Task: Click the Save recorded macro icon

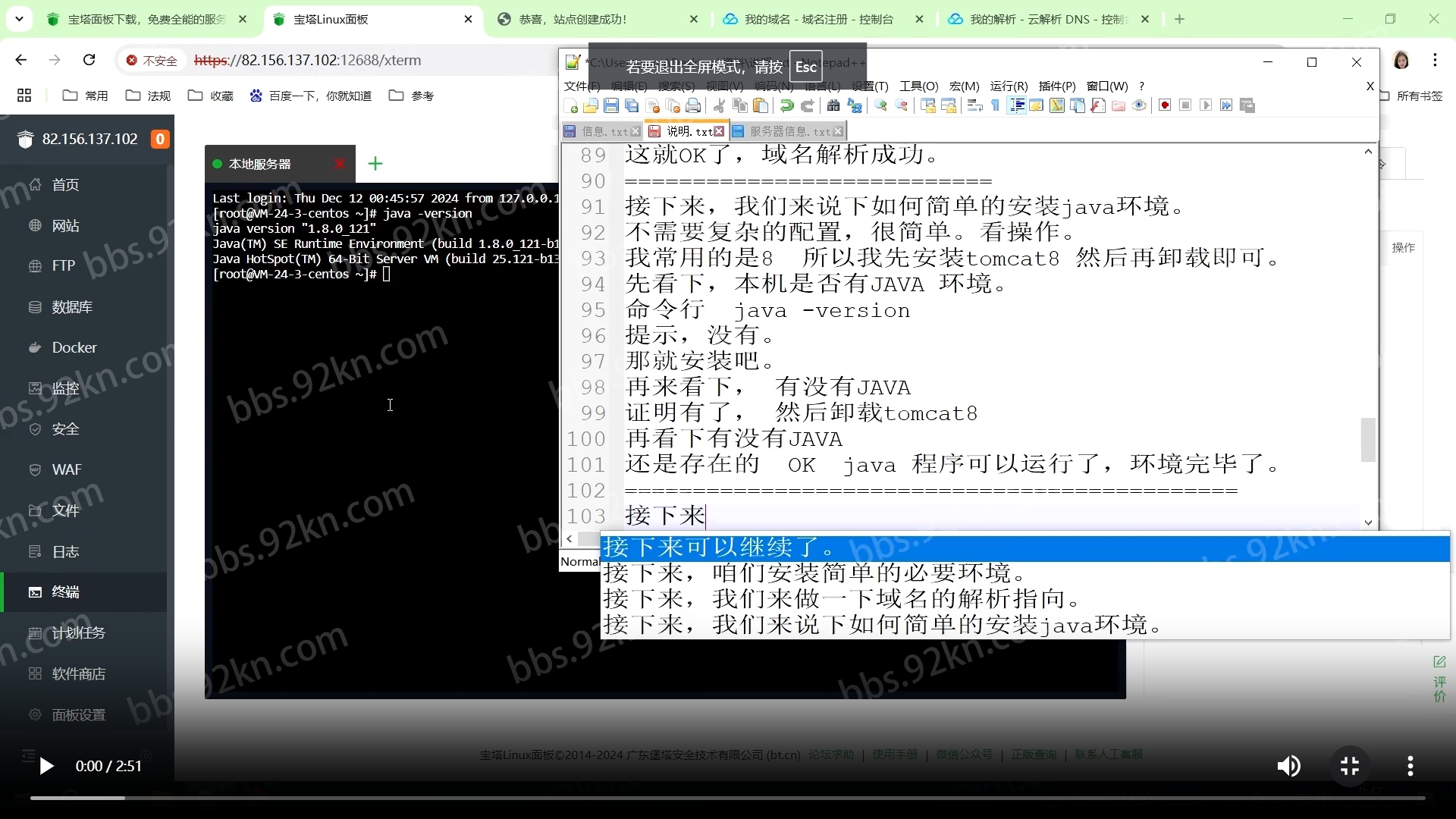Action: (x=1247, y=106)
